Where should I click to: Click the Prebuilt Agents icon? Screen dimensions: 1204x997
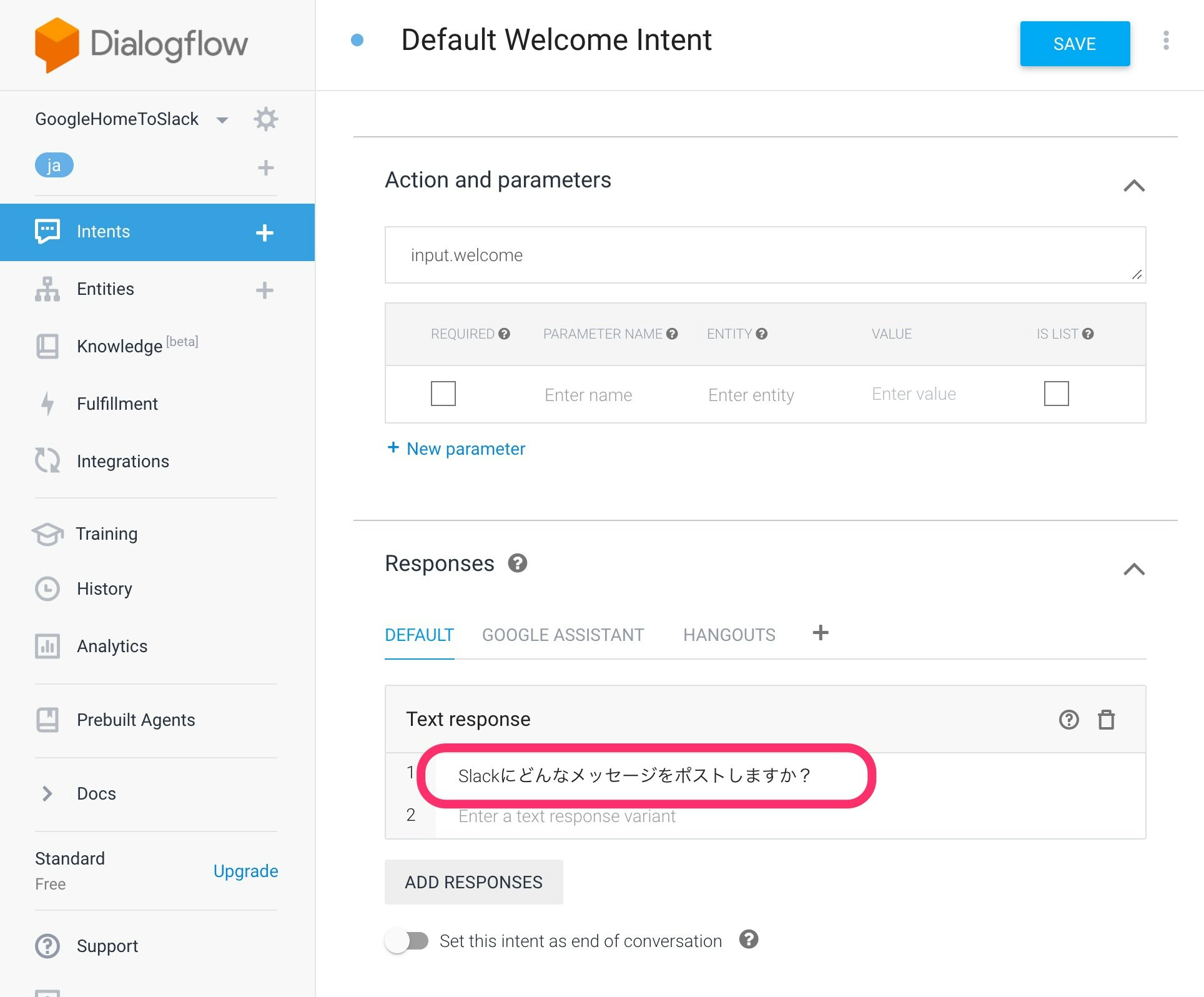click(x=47, y=720)
